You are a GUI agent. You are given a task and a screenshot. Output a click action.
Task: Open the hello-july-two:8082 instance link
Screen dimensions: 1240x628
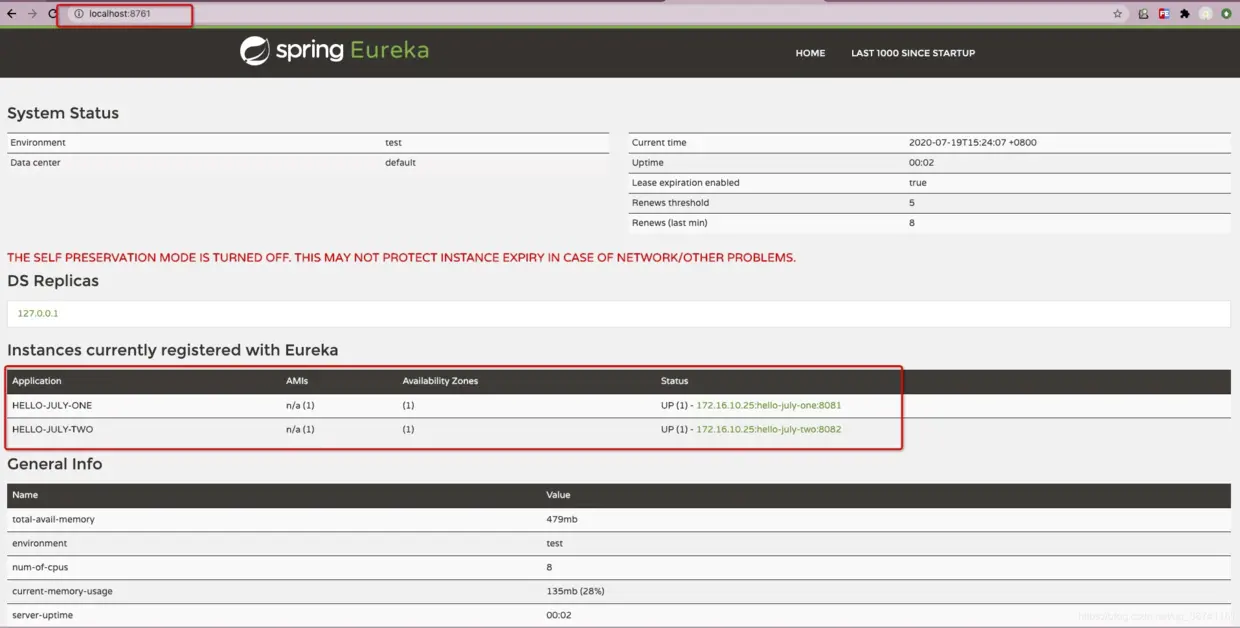tap(768, 429)
